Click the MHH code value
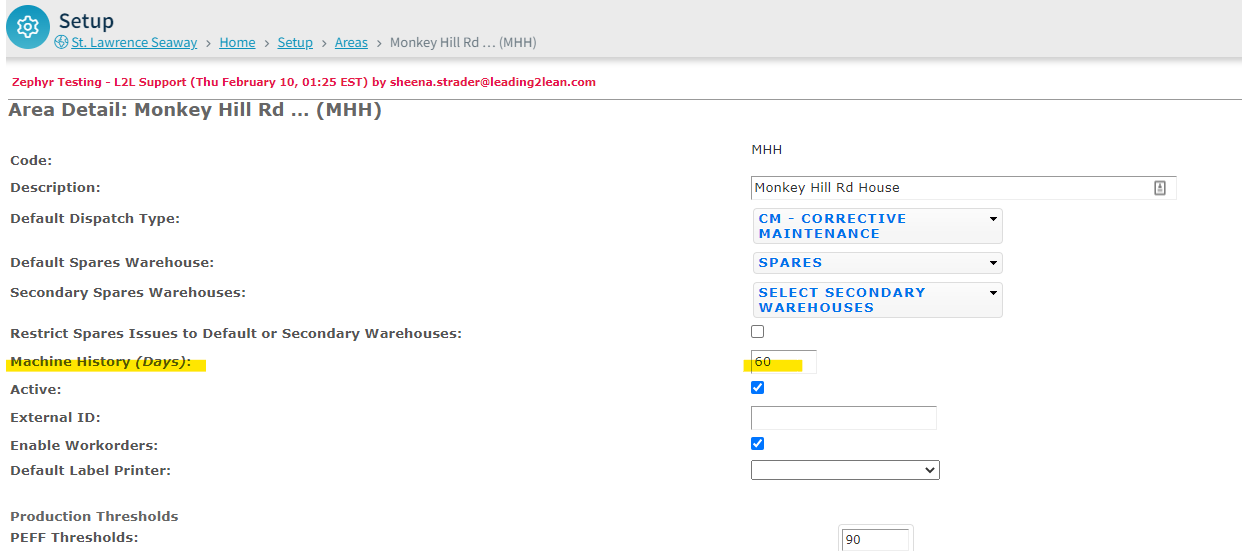Viewport: 1242px width, 551px height. (x=767, y=150)
